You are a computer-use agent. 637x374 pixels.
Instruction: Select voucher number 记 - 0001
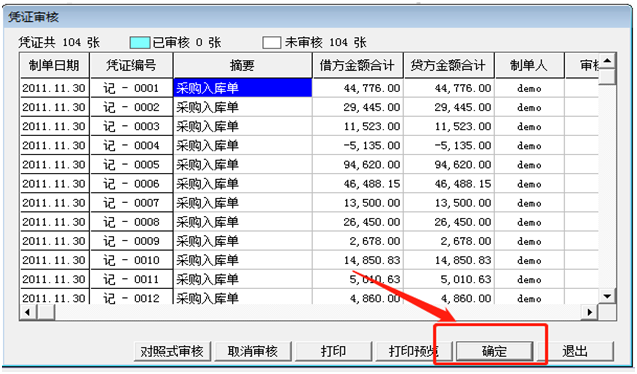pyautogui.click(x=132, y=88)
